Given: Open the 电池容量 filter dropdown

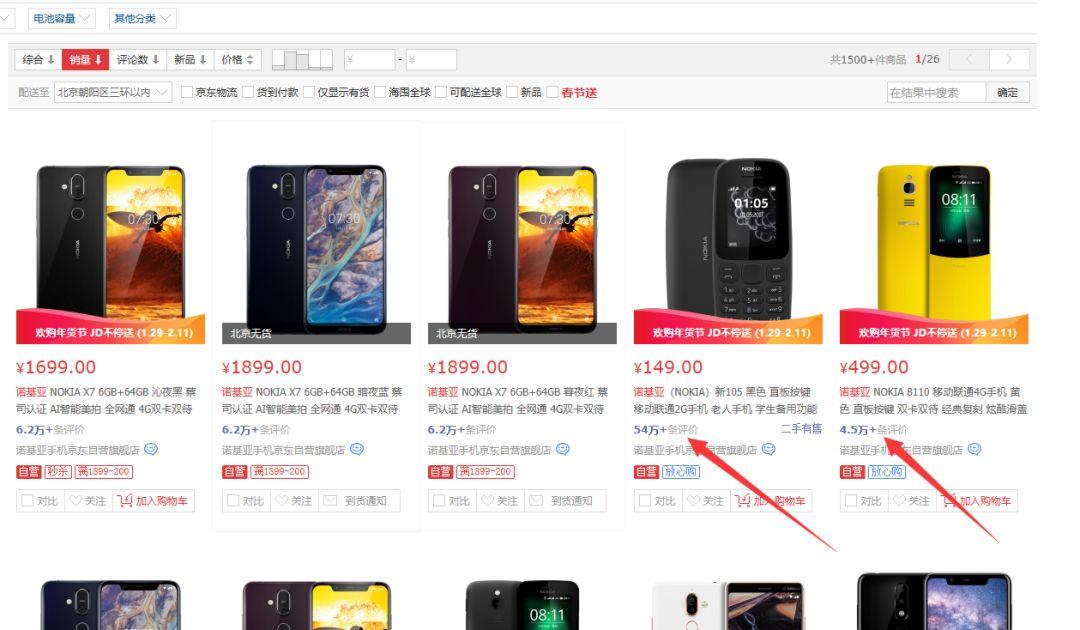Looking at the screenshot, I should [x=61, y=19].
